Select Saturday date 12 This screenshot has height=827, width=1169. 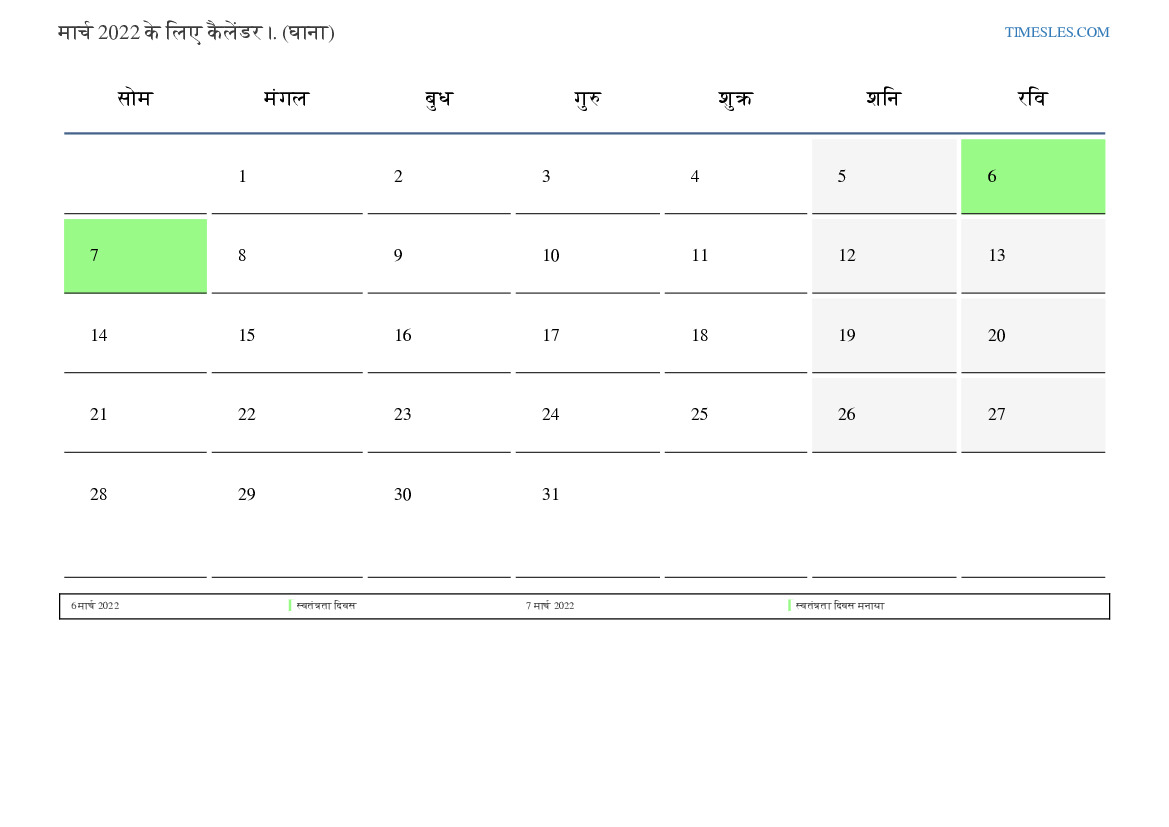pyautogui.click(x=884, y=256)
